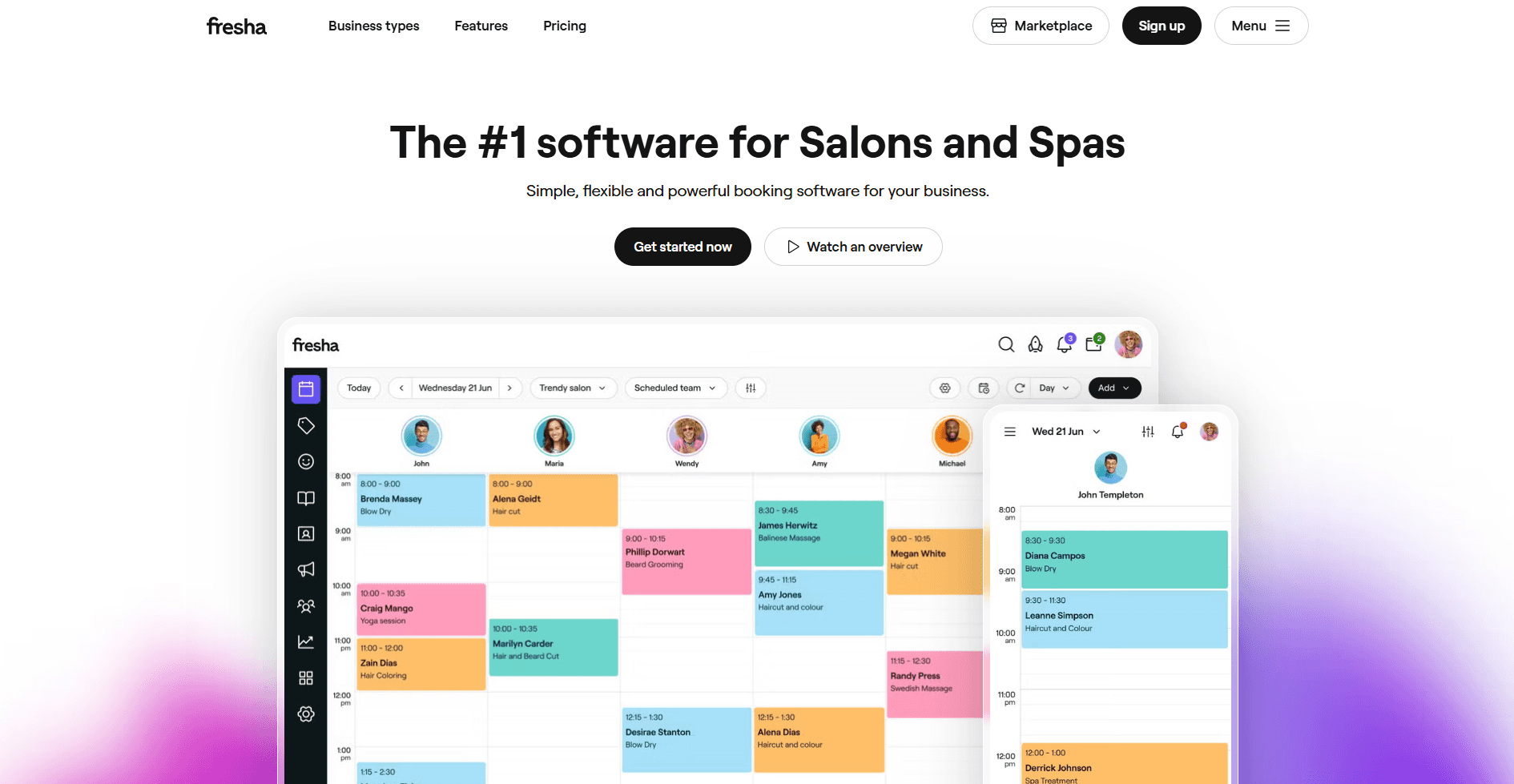1514x784 pixels.
Task: Click the fresha logo in the site header
Action: coord(236,26)
